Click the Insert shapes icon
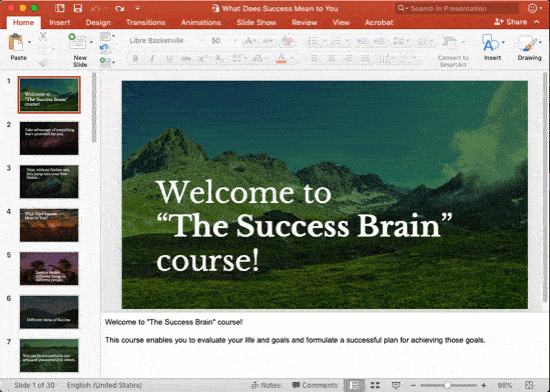The image size is (550, 392). [x=490, y=43]
